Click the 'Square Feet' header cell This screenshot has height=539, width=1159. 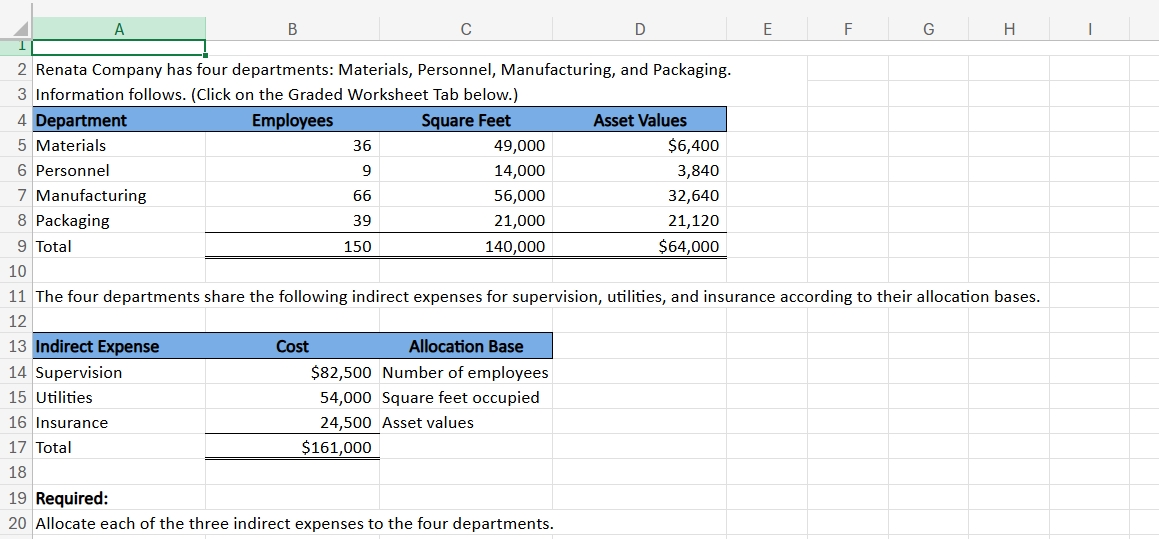click(x=466, y=121)
